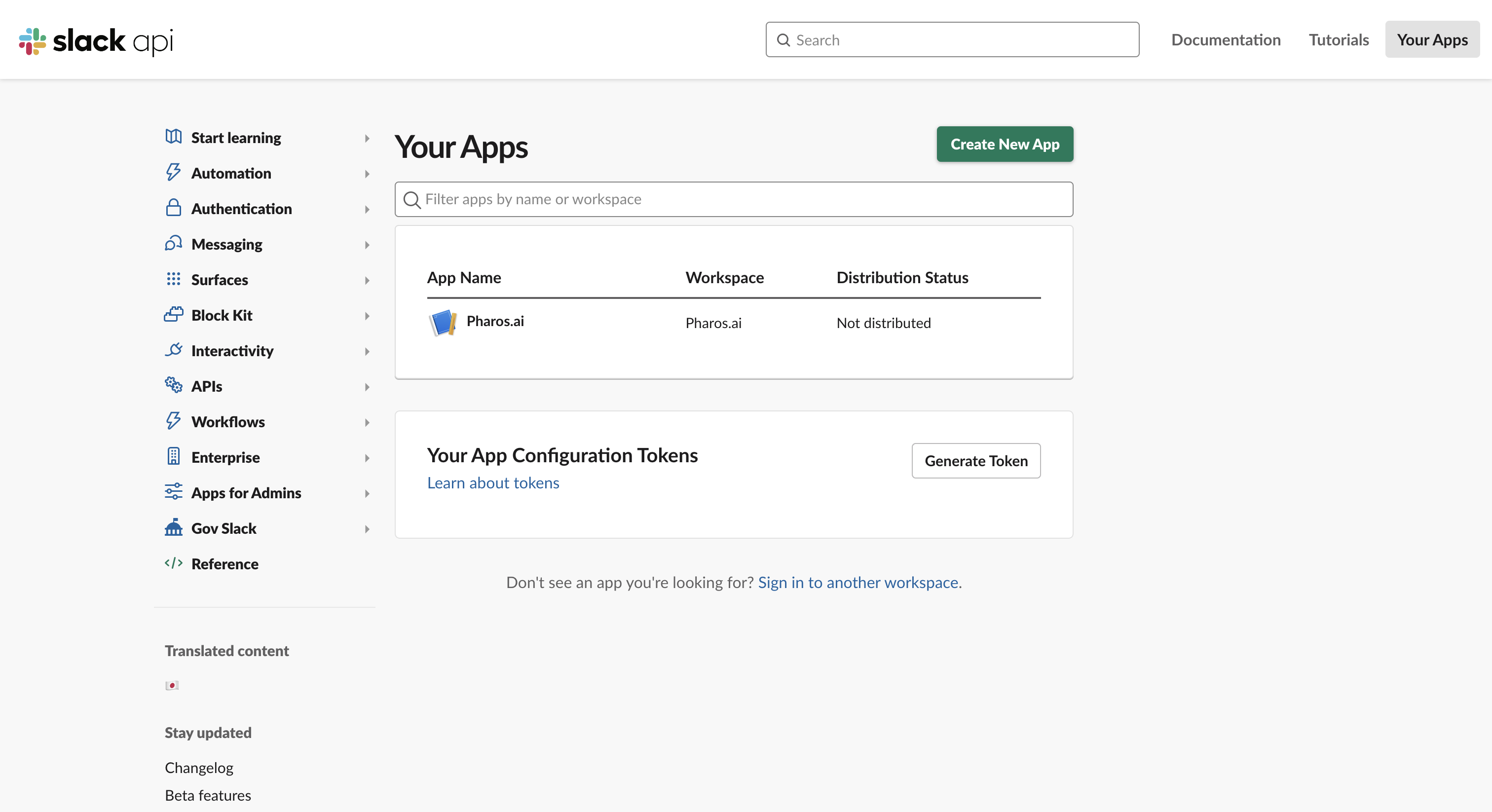Expand the APIs section arrow
Image resolution: width=1492 pixels, height=812 pixels.
[x=367, y=387]
